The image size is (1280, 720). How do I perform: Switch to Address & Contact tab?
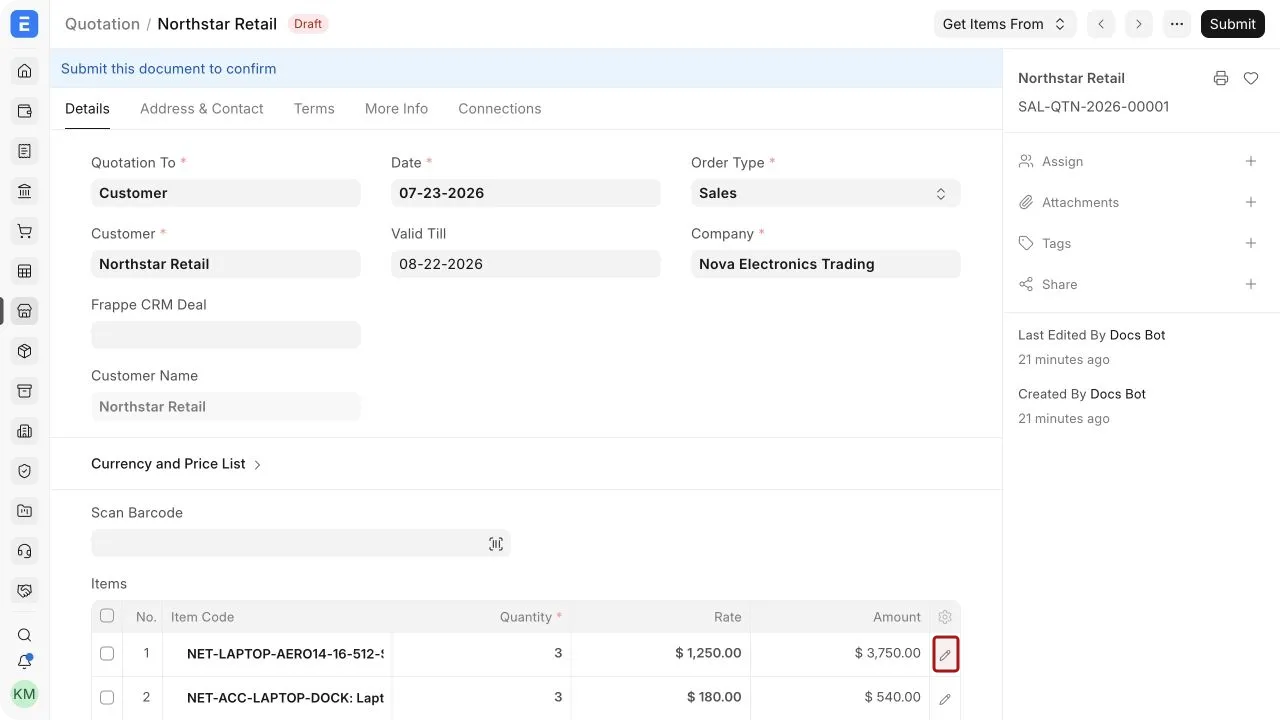[x=202, y=108]
